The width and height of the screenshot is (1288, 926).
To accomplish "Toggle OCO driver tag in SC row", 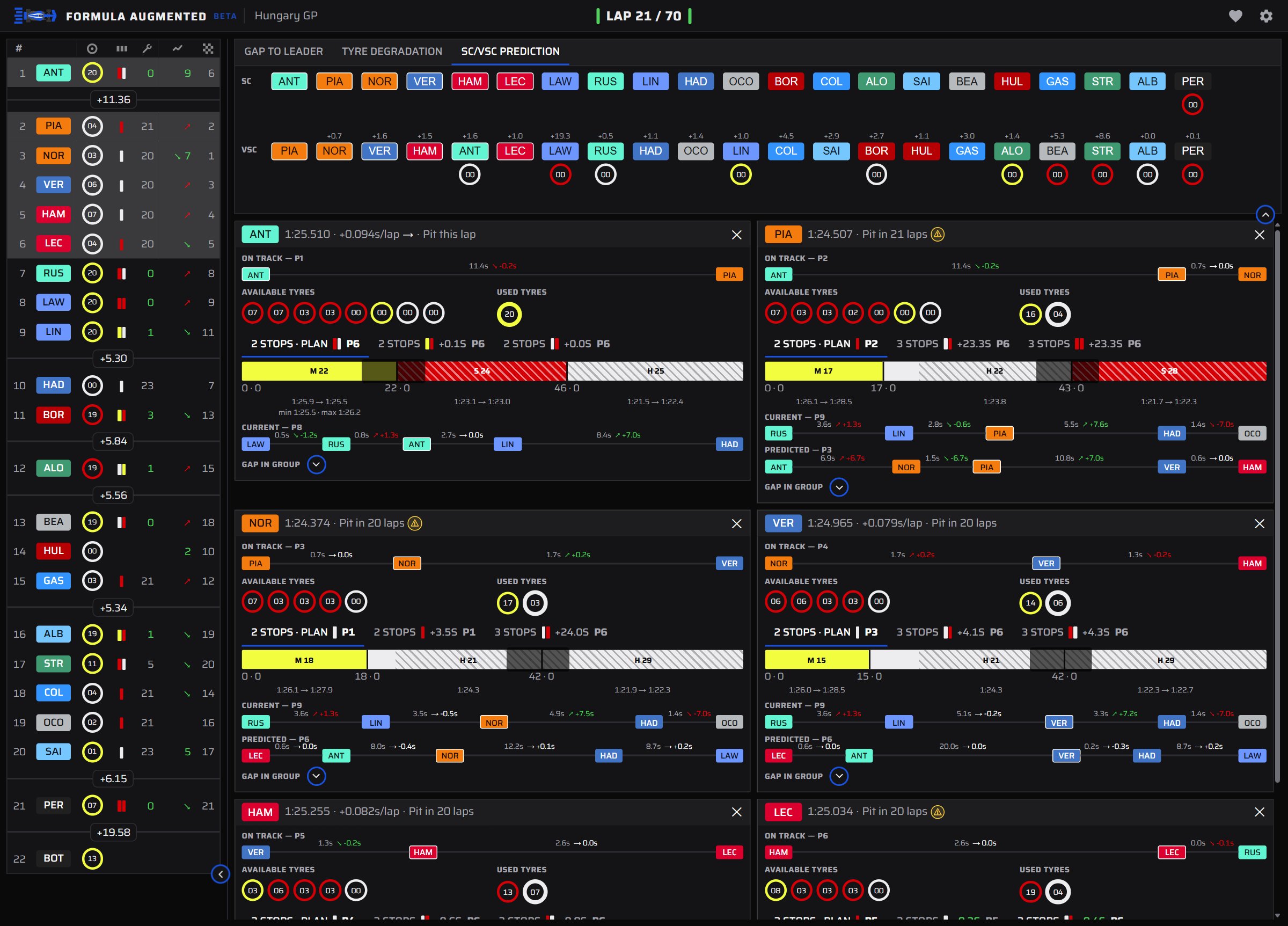I will click(741, 81).
